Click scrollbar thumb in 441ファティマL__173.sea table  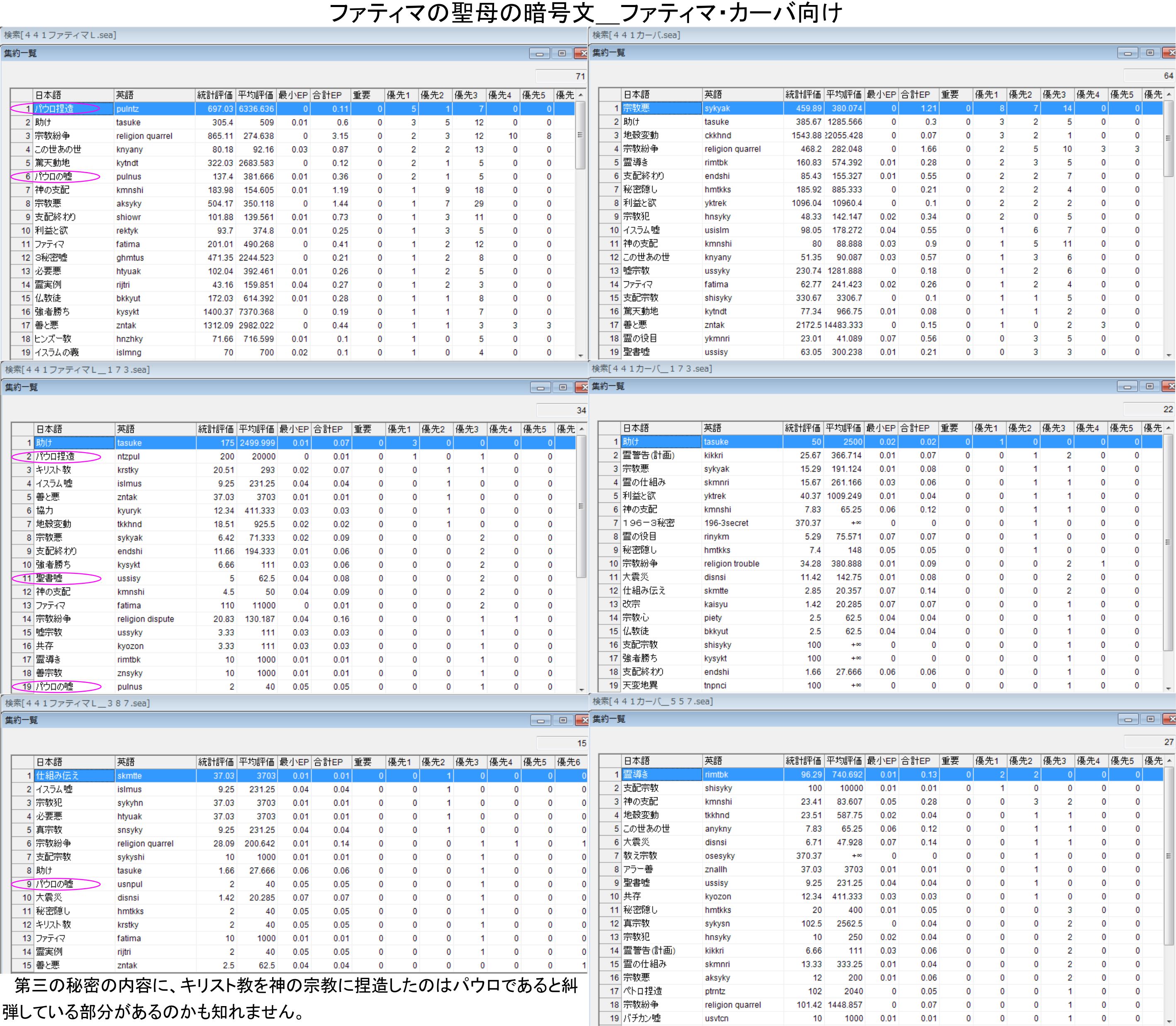[x=581, y=506]
